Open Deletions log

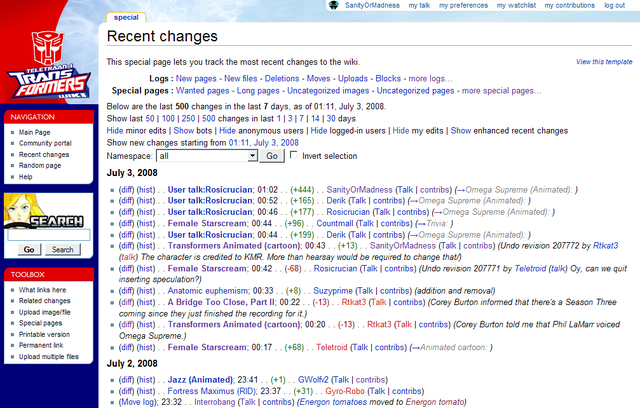click(x=282, y=78)
